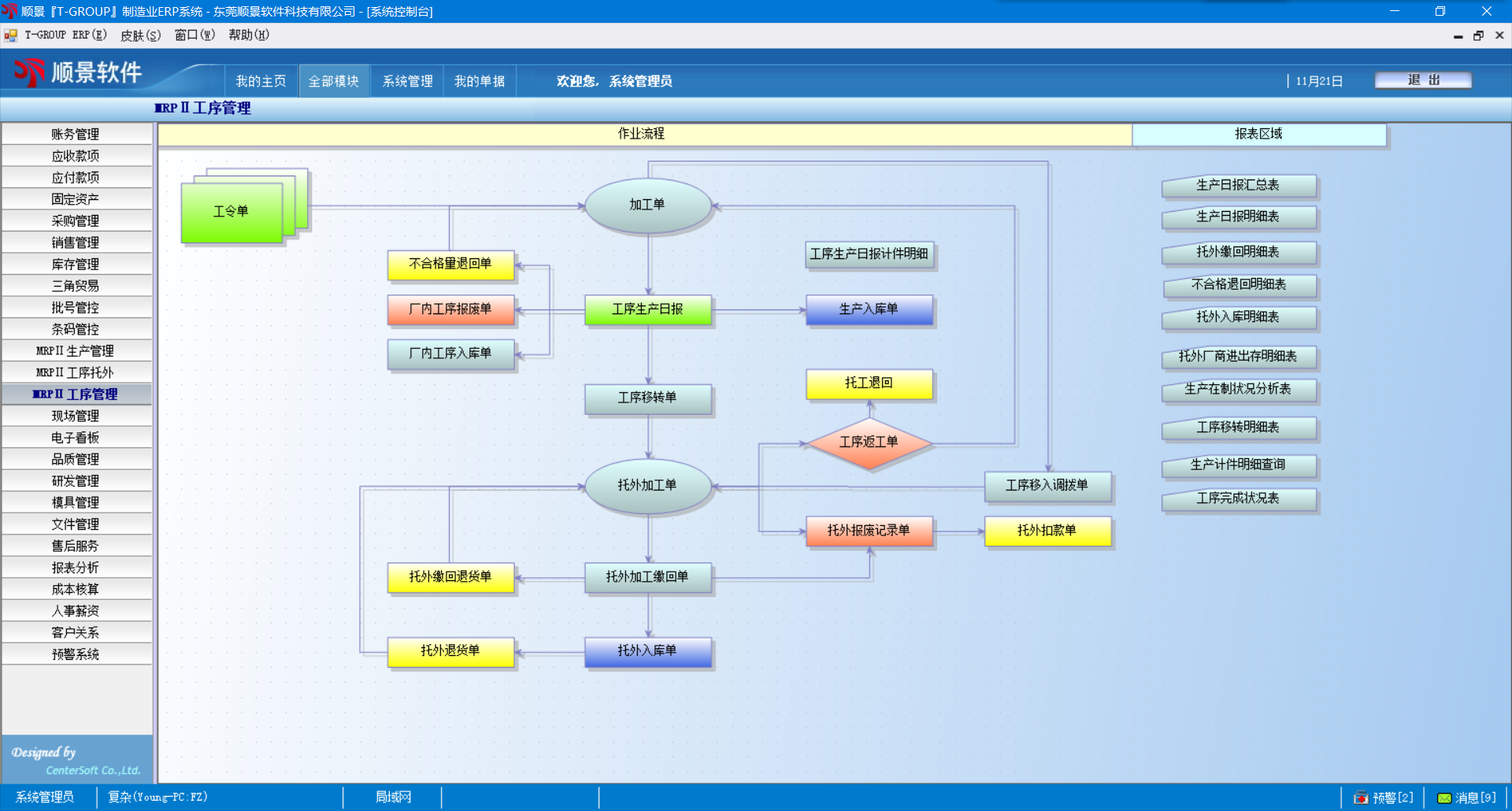Select 库存管理 in the left sidebar
This screenshot has width=1512, height=811.
coord(76,265)
